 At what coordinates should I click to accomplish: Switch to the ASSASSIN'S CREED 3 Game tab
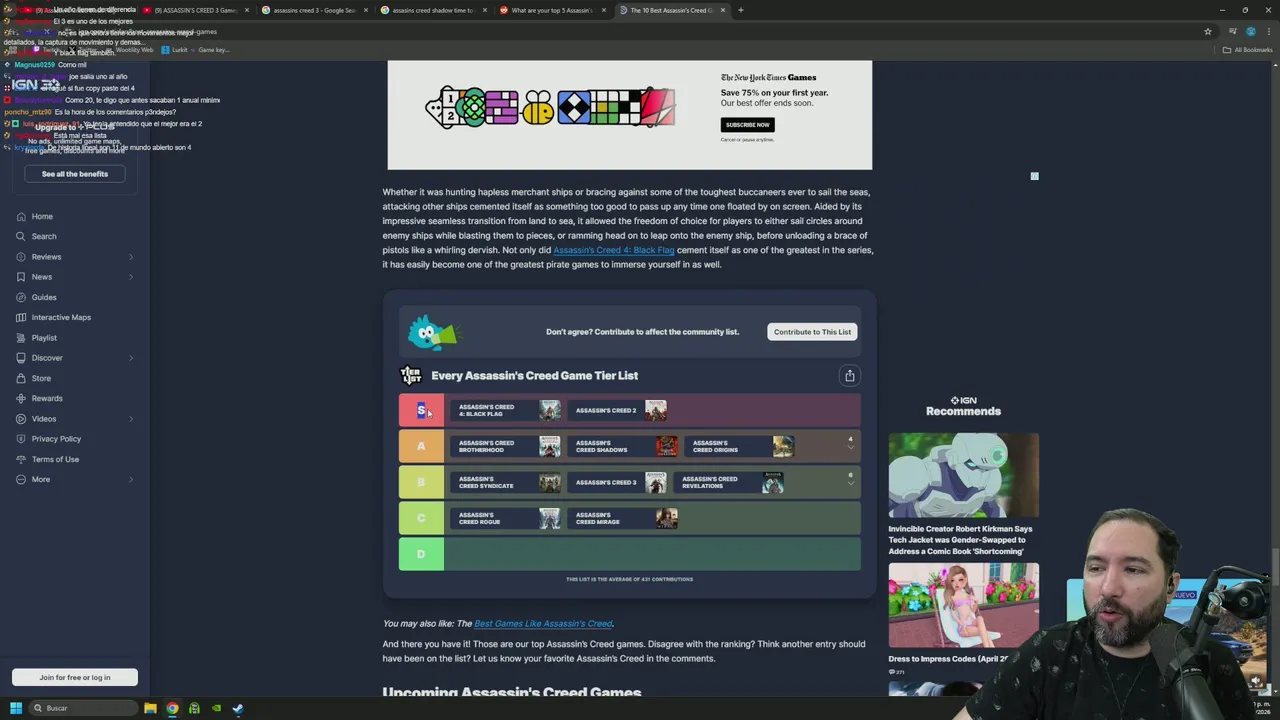195,10
